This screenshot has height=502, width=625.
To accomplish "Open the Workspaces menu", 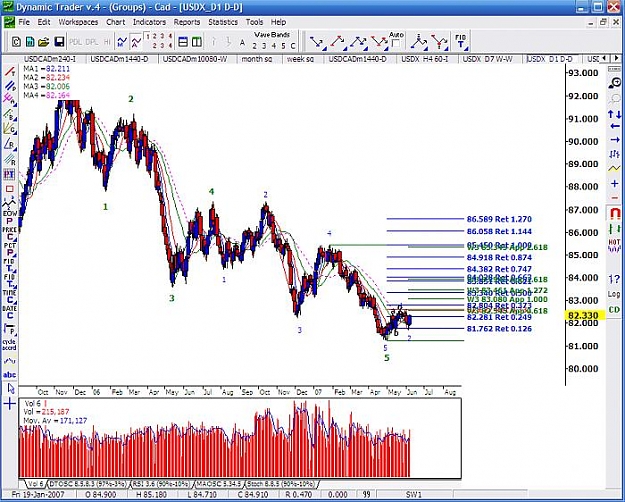I will tap(78, 22).
